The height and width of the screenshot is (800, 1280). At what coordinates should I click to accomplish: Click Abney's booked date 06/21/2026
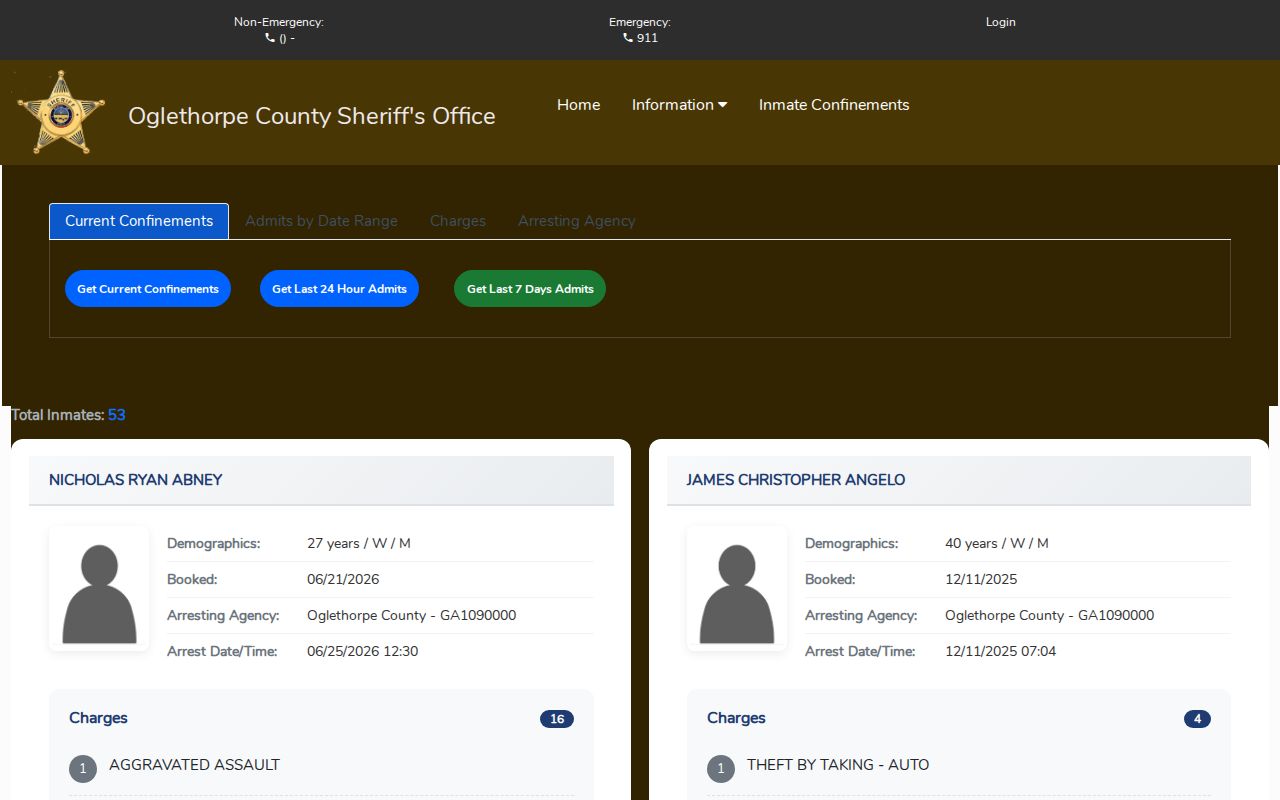343,579
